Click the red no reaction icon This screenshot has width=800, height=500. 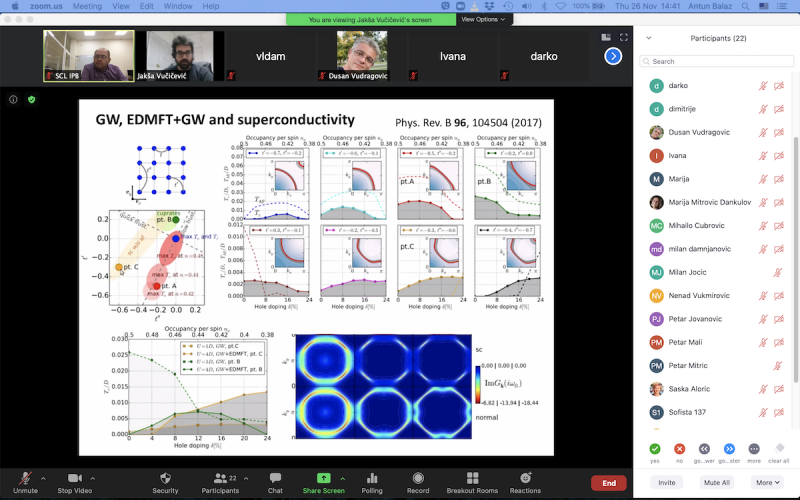679,449
